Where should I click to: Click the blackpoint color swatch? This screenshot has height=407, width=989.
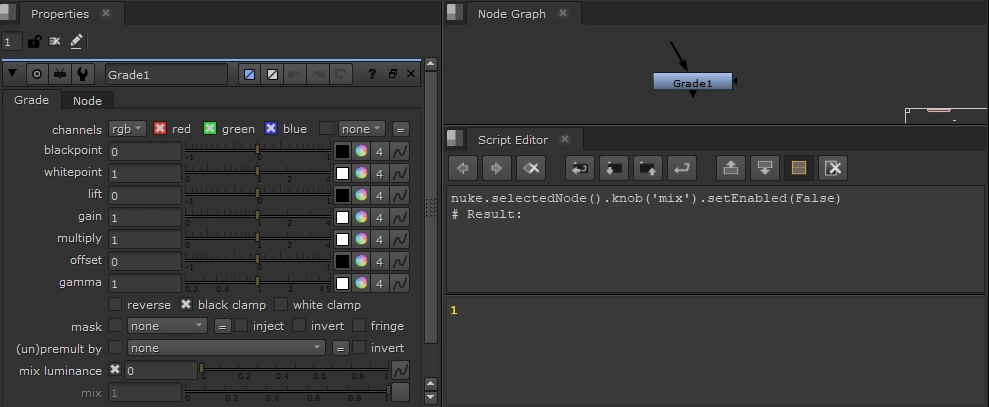click(x=342, y=151)
